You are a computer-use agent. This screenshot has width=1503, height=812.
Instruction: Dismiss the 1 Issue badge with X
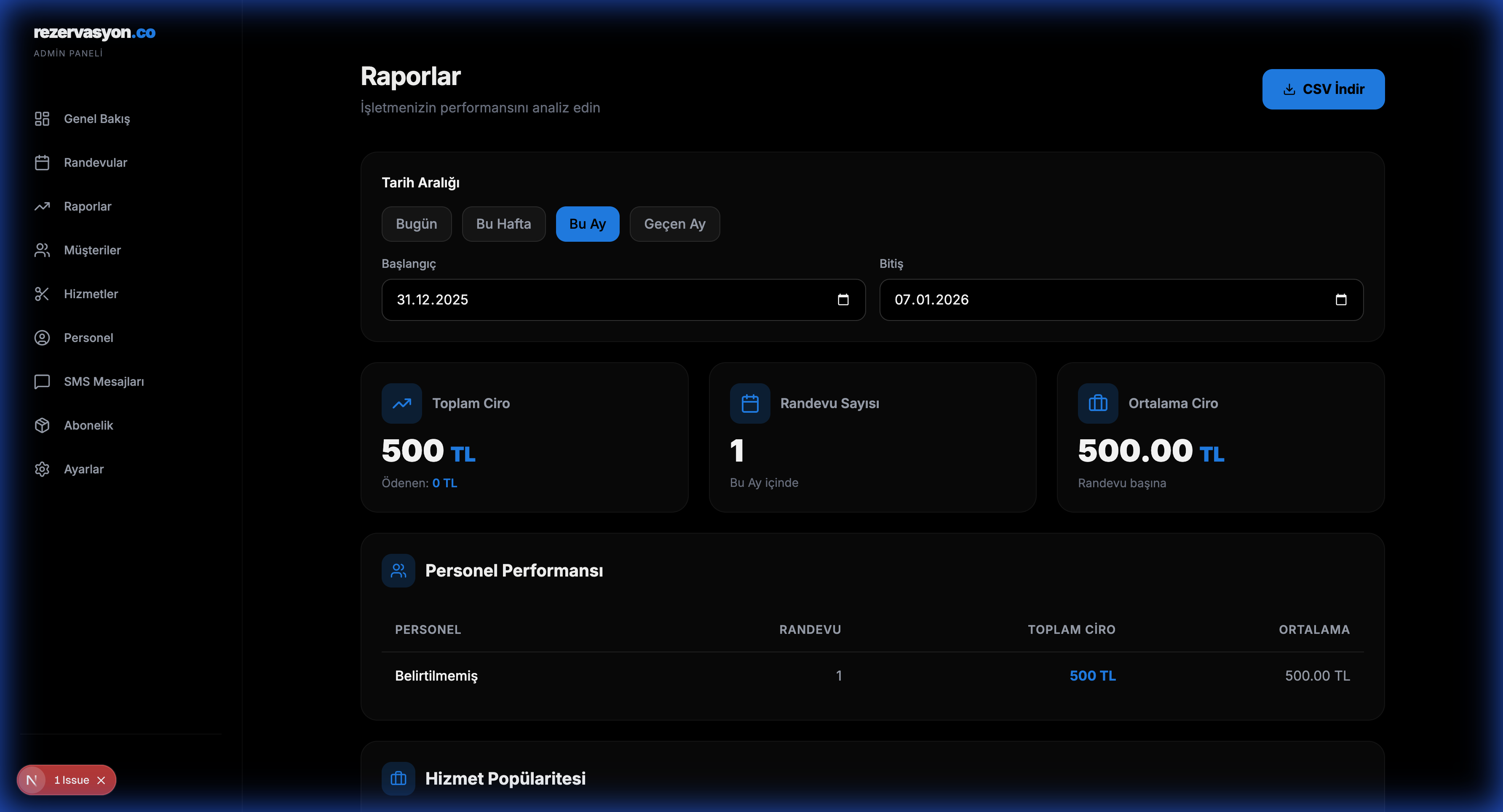point(101,780)
